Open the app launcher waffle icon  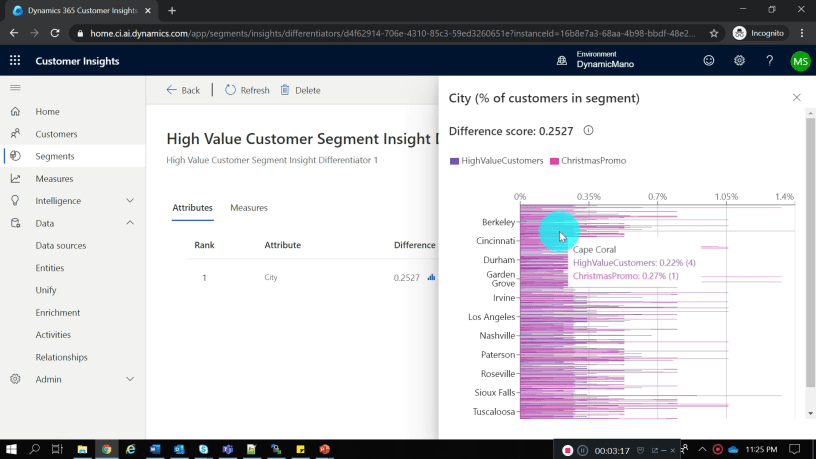point(15,61)
